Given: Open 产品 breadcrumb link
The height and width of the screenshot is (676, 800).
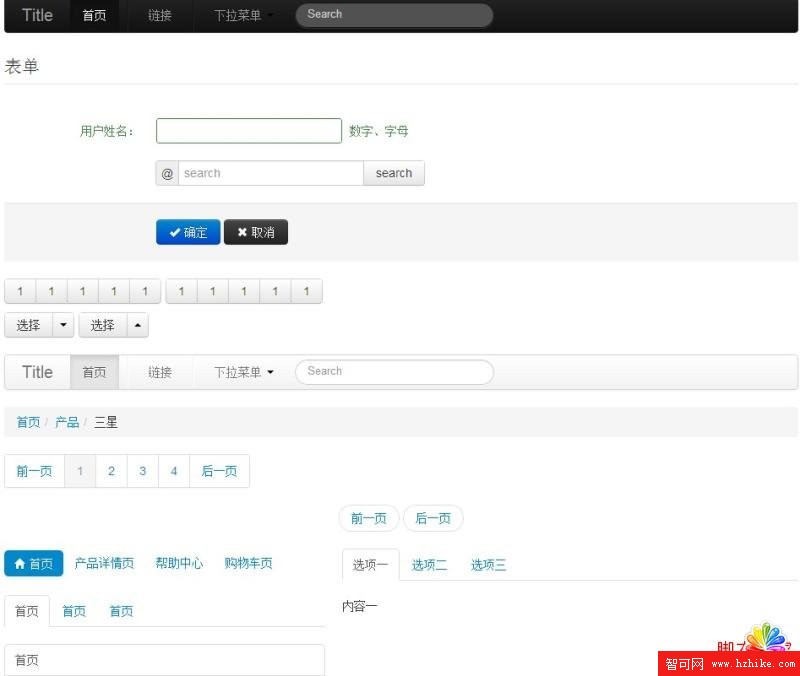Looking at the screenshot, I should [67, 422].
